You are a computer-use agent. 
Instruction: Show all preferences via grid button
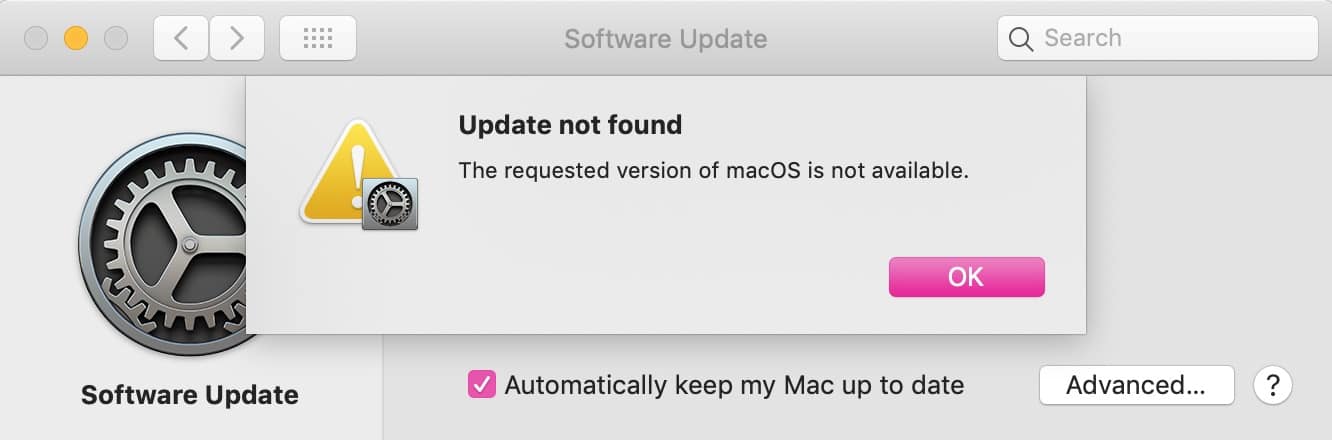[318, 39]
